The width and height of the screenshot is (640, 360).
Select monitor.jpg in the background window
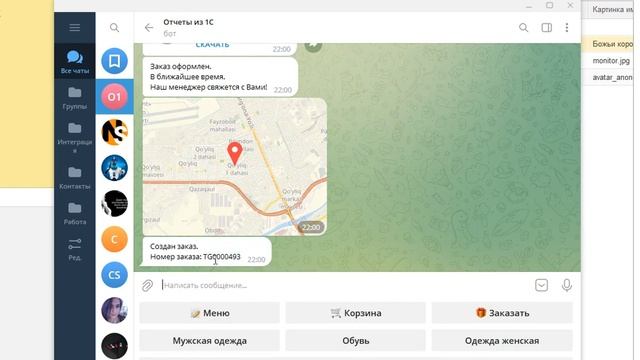611,61
